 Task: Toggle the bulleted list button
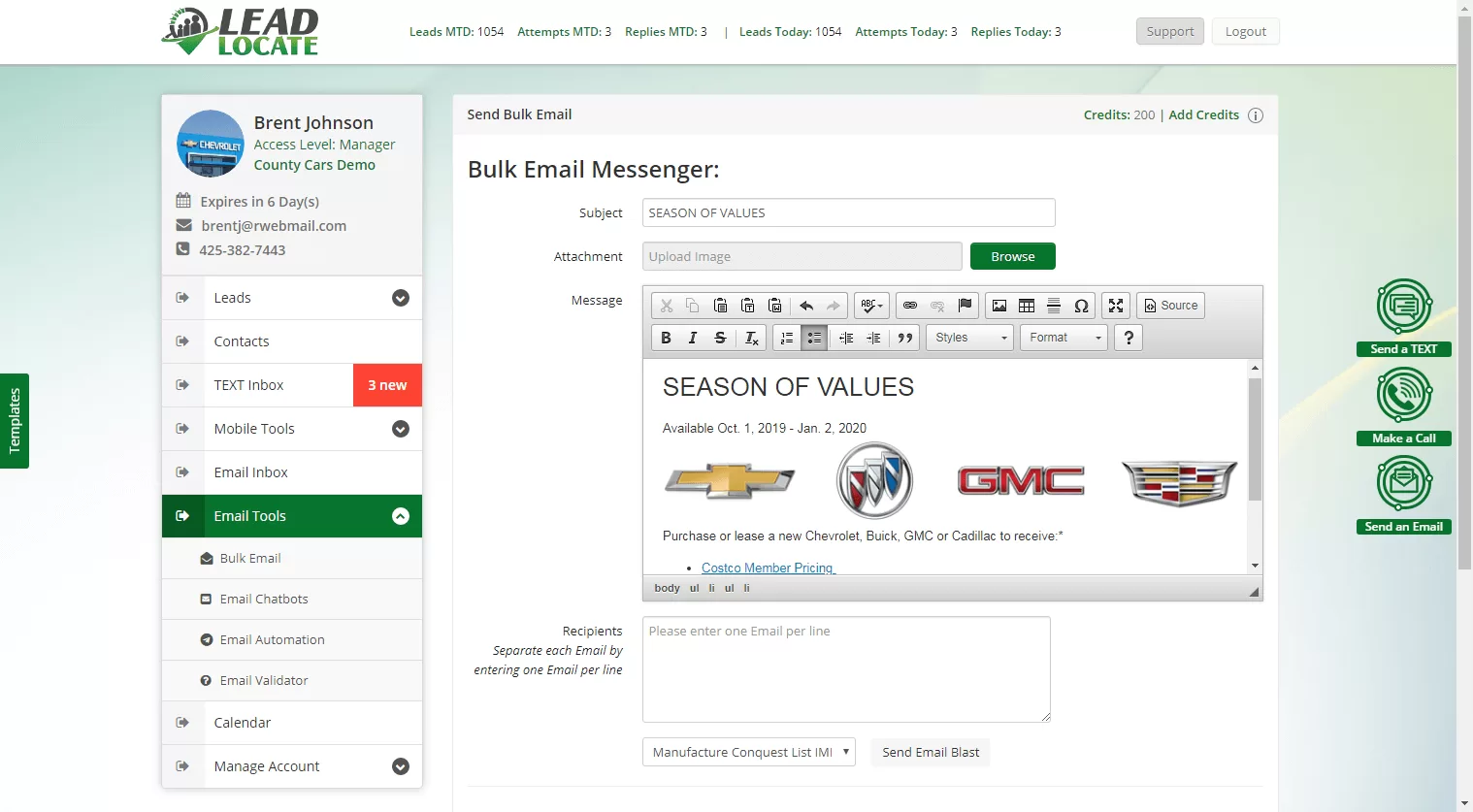tap(814, 338)
